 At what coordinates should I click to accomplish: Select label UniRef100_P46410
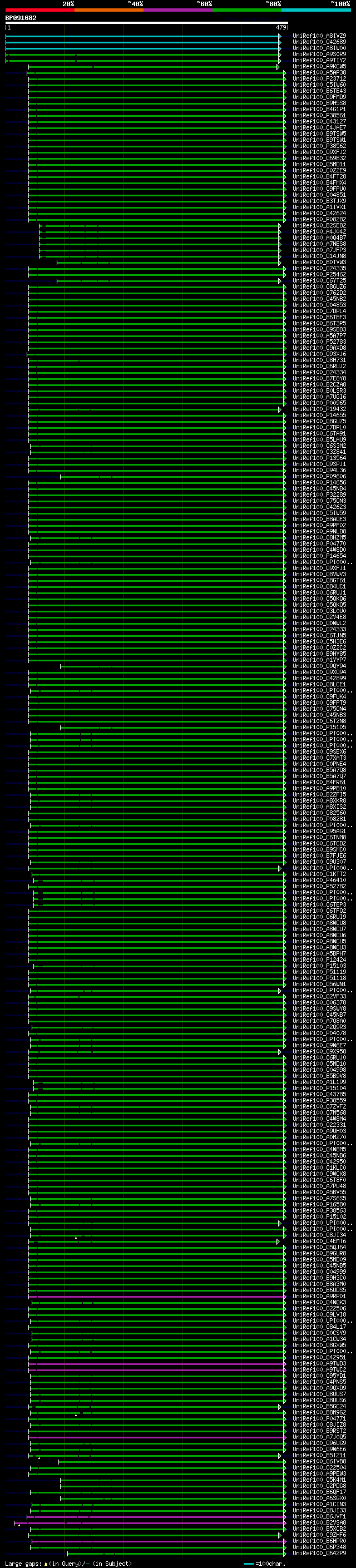(x=319, y=880)
